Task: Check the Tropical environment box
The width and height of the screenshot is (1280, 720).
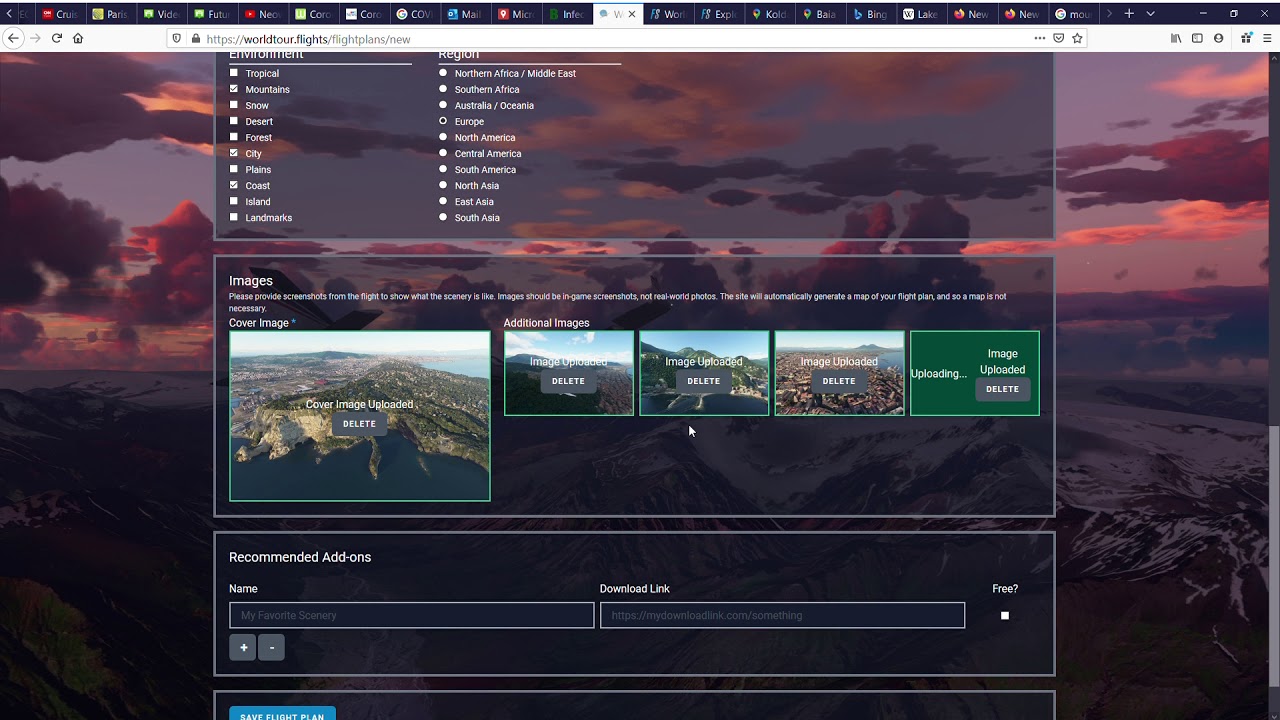Action: click(234, 73)
